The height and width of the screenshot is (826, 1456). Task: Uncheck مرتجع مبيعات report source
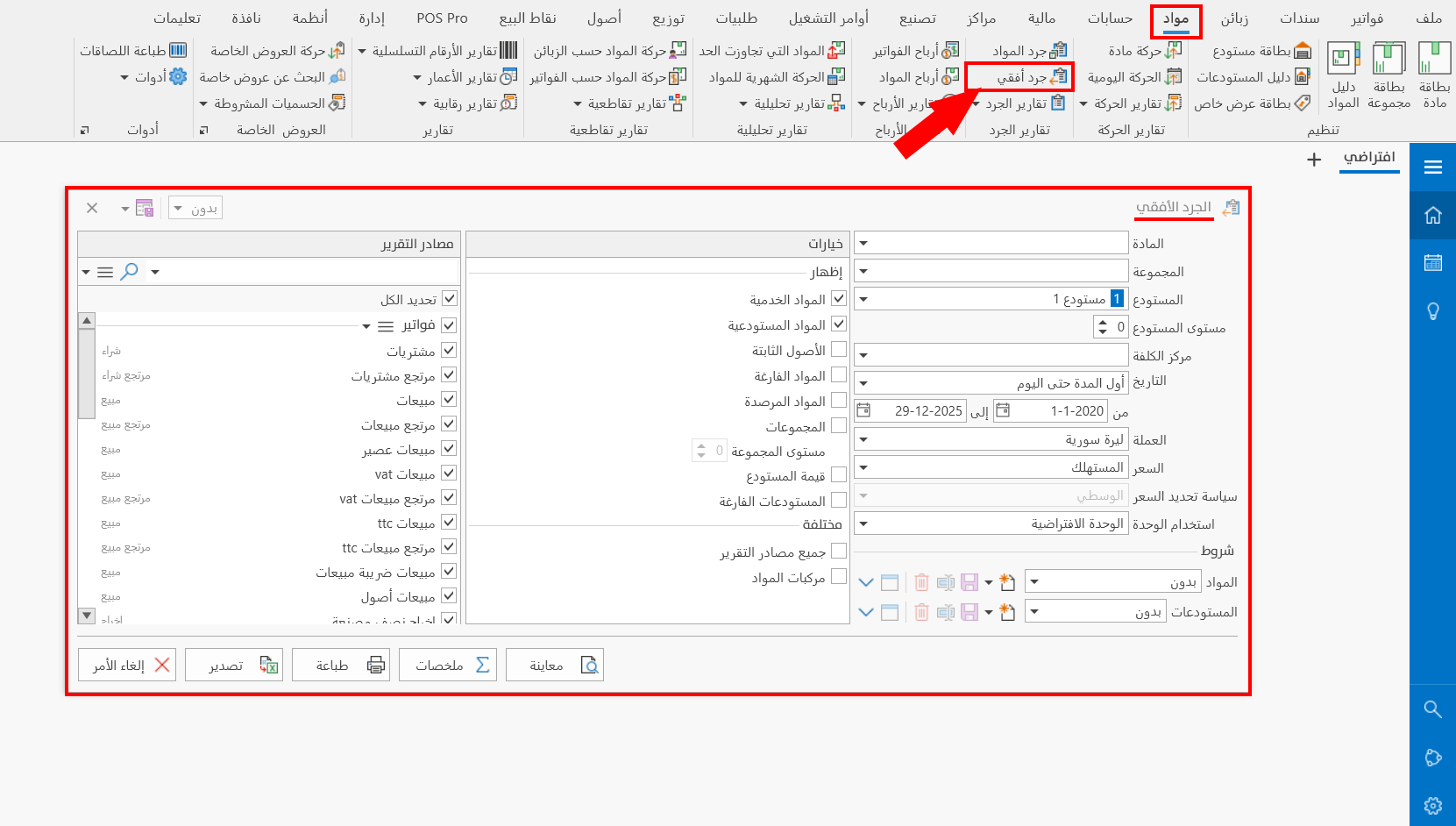pyautogui.click(x=448, y=424)
